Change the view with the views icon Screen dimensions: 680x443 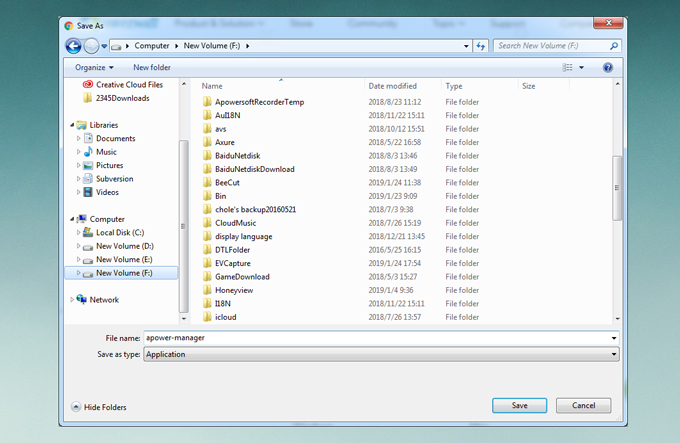pyautogui.click(x=567, y=67)
